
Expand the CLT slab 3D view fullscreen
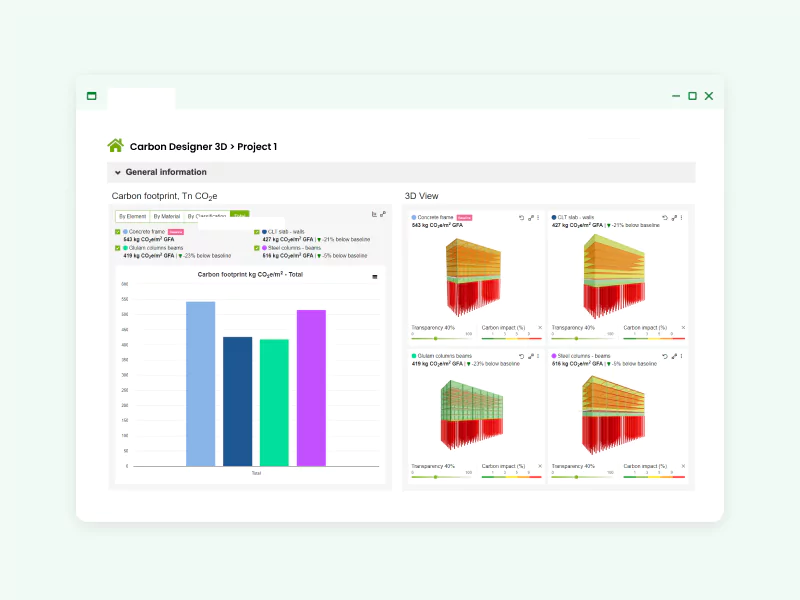pyautogui.click(x=673, y=217)
